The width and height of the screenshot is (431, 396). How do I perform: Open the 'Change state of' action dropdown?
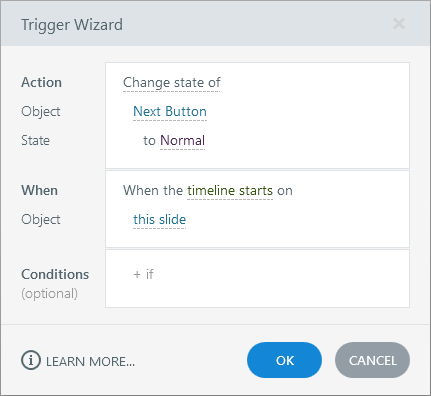(x=172, y=83)
